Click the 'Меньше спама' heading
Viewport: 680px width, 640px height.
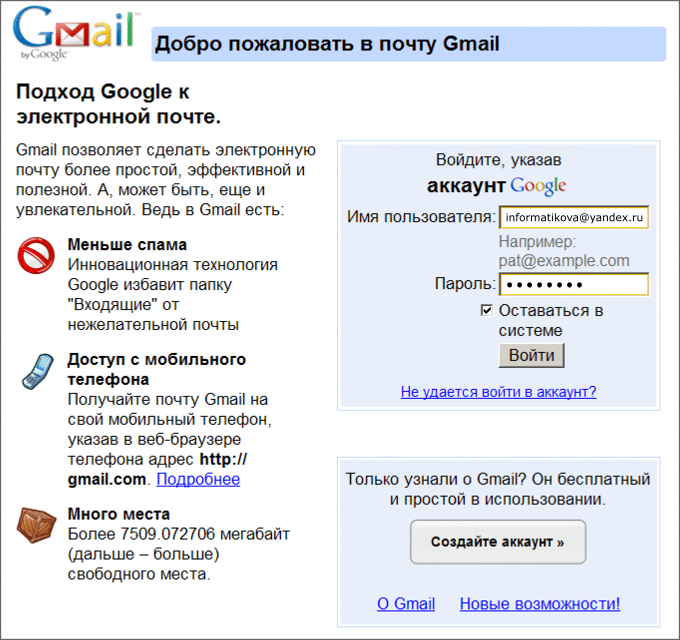coord(127,245)
